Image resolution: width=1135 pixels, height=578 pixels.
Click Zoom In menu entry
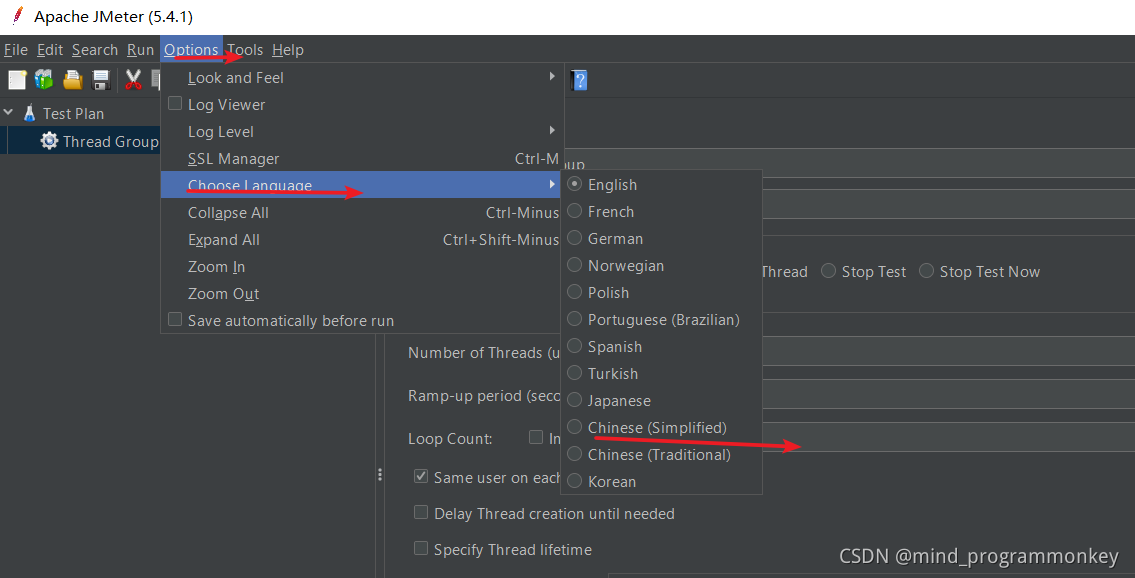pyautogui.click(x=362, y=267)
